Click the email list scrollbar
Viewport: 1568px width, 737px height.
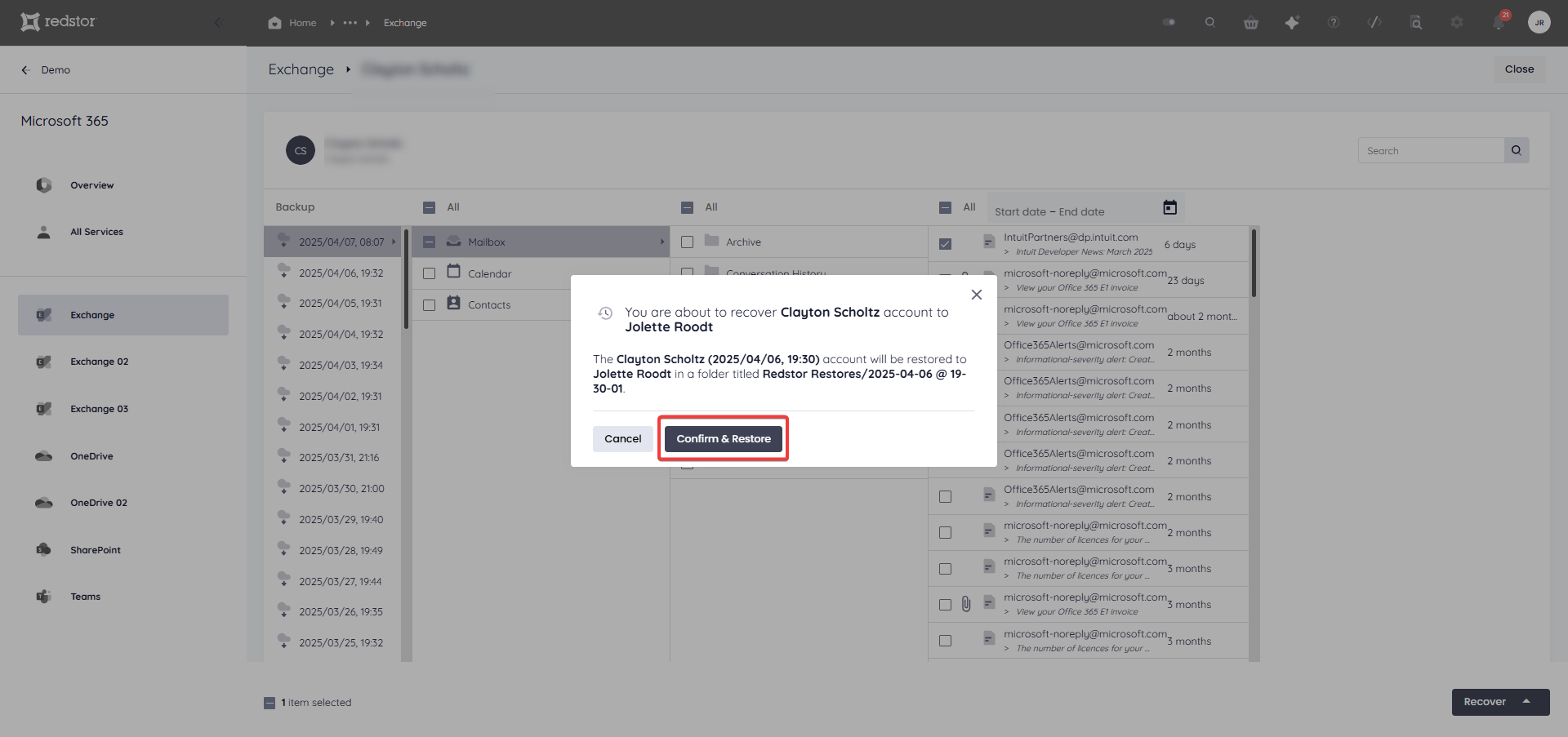tap(1254, 263)
